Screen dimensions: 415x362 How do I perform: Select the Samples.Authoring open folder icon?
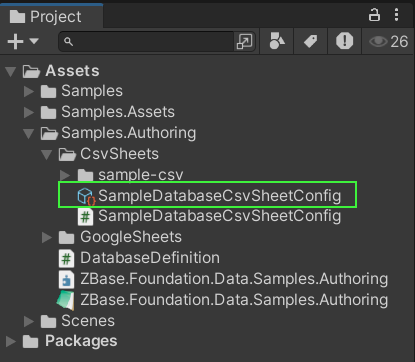[x=49, y=134]
